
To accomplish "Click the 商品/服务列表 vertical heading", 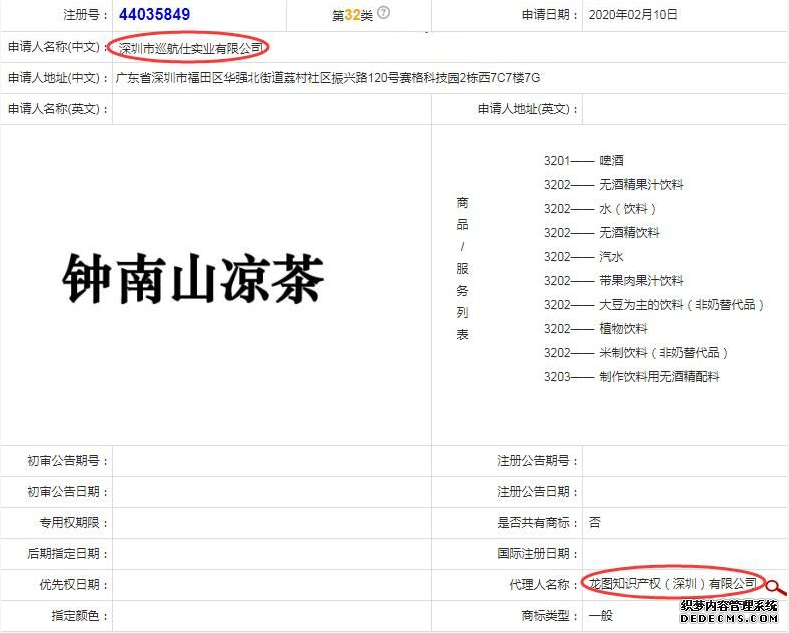I will tap(462, 268).
